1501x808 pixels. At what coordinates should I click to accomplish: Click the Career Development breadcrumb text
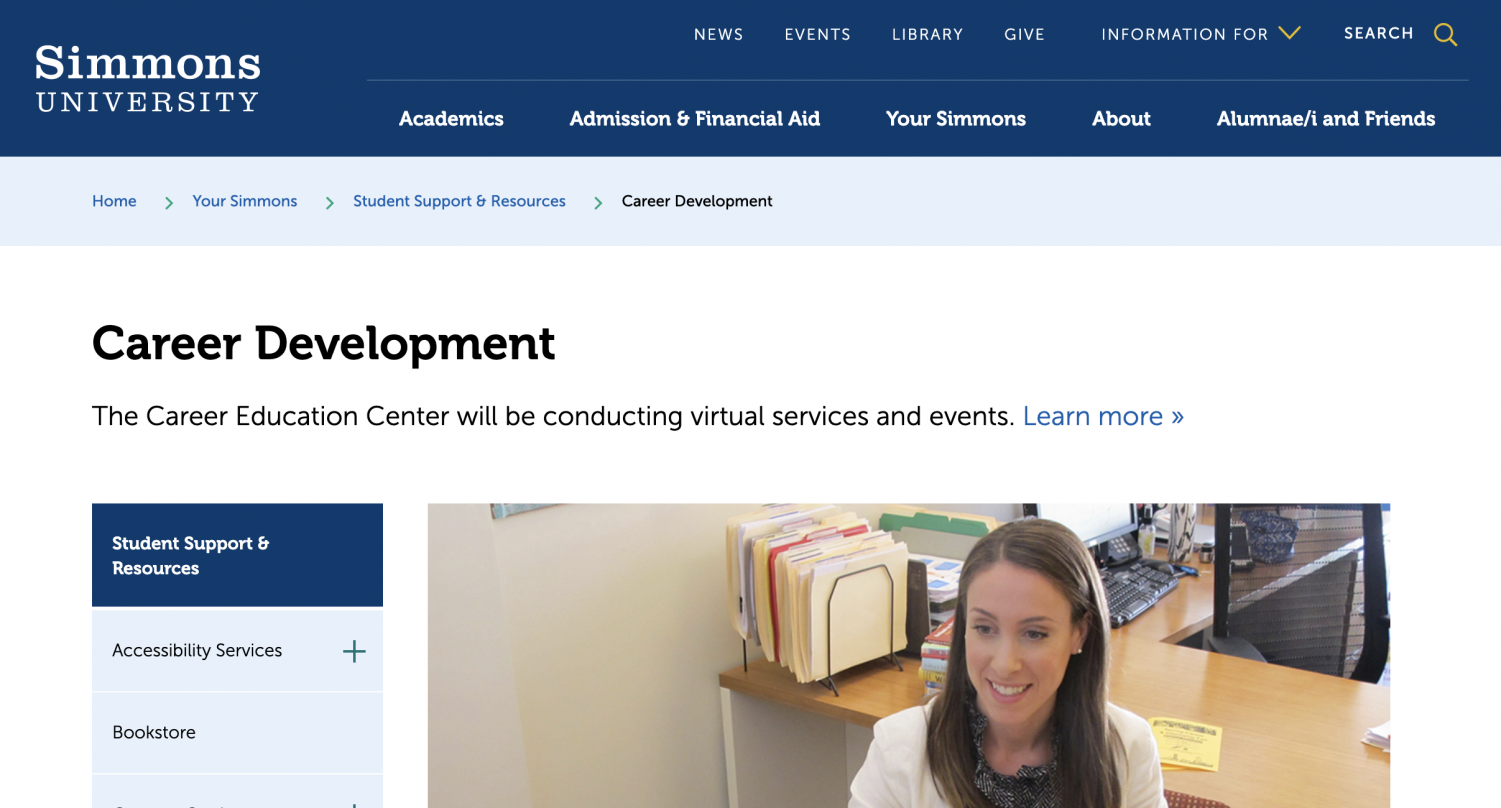tap(697, 201)
